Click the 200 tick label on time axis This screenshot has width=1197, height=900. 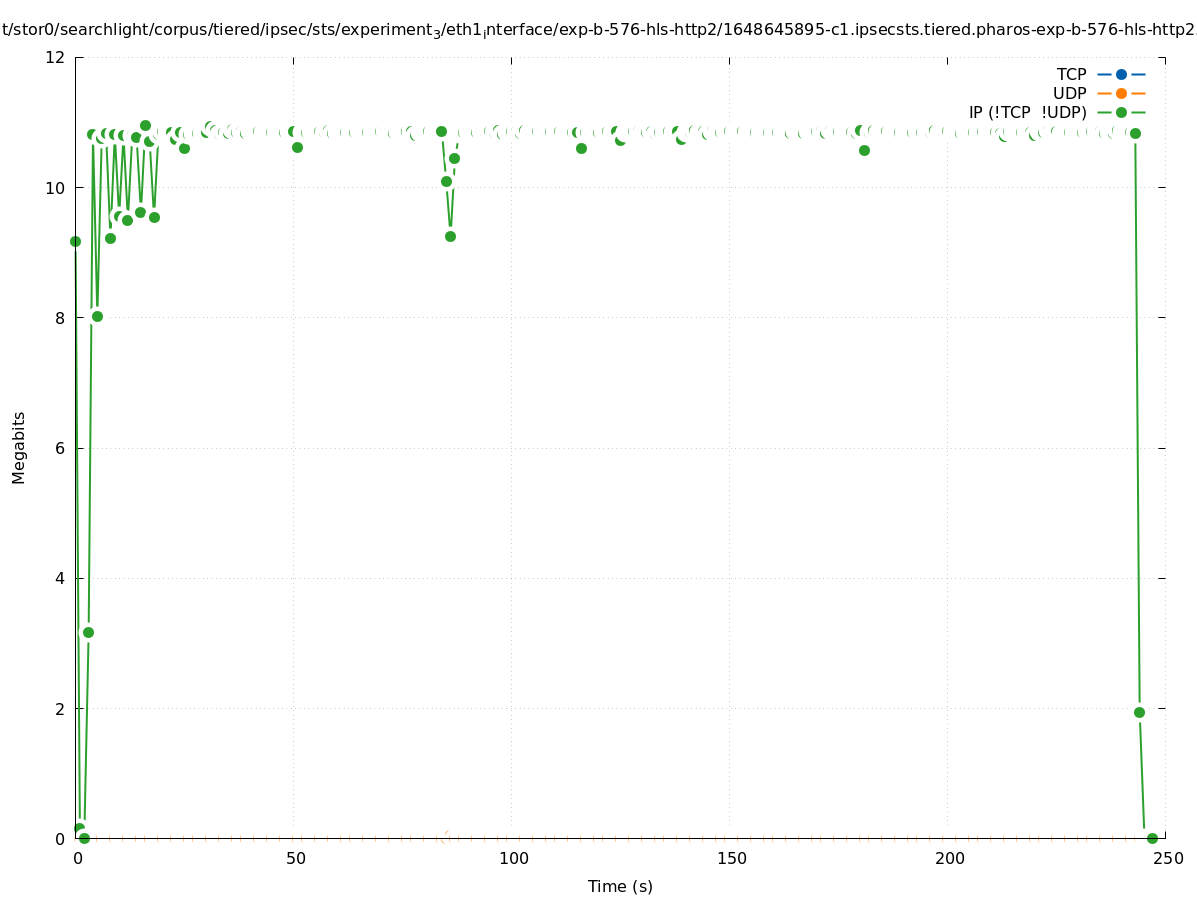click(948, 858)
